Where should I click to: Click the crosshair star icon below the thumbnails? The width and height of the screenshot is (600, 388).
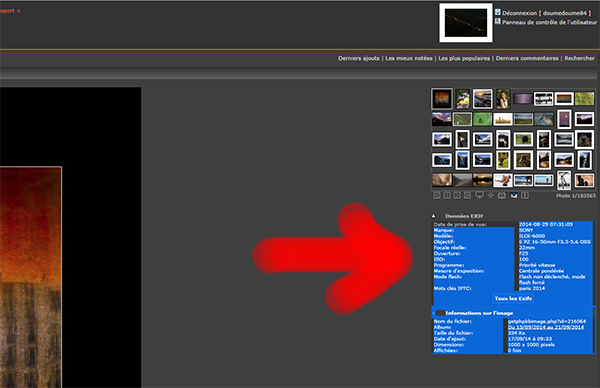pos(491,195)
